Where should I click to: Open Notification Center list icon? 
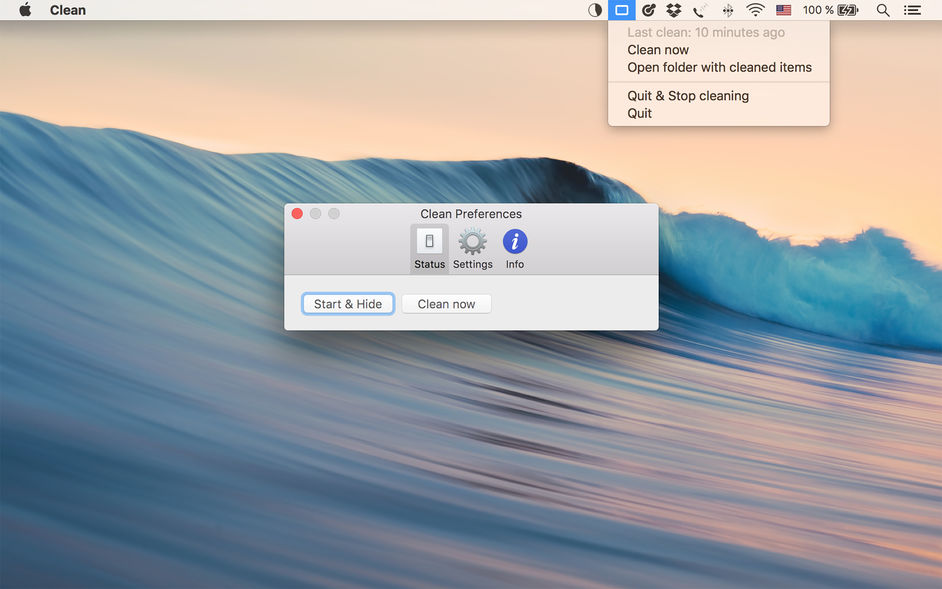point(912,10)
